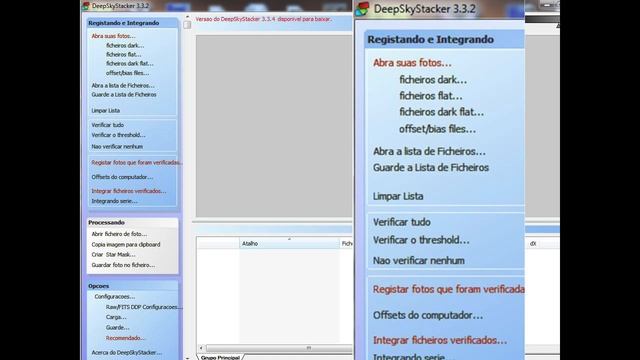The image size is (640, 360).
Task: Click the DeepSkyStacker app icon in the enlarged title bar
Action: pos(362,9)
